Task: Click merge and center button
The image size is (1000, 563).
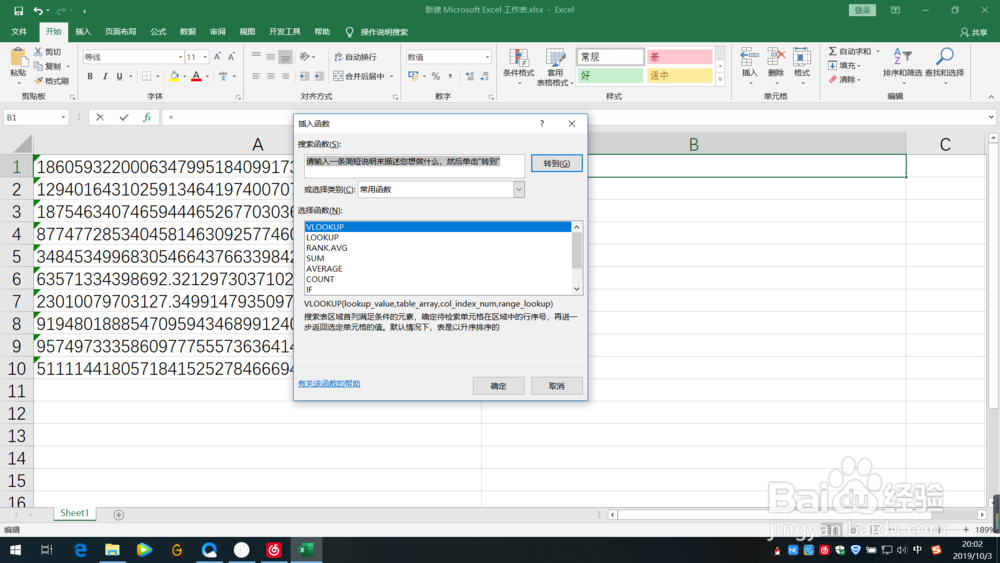Action: point(358,77)
